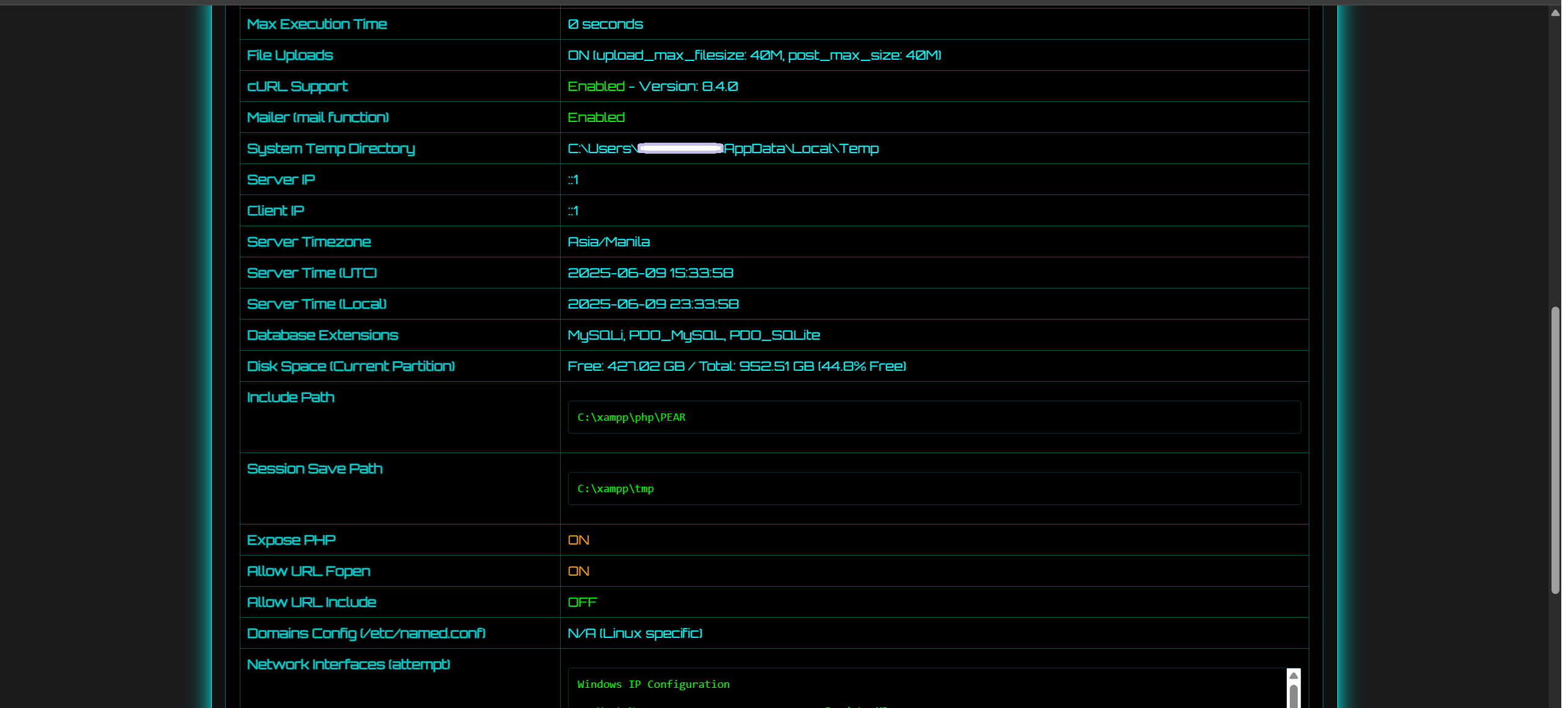Click the Mailer Enabled status text

point(596,118)
